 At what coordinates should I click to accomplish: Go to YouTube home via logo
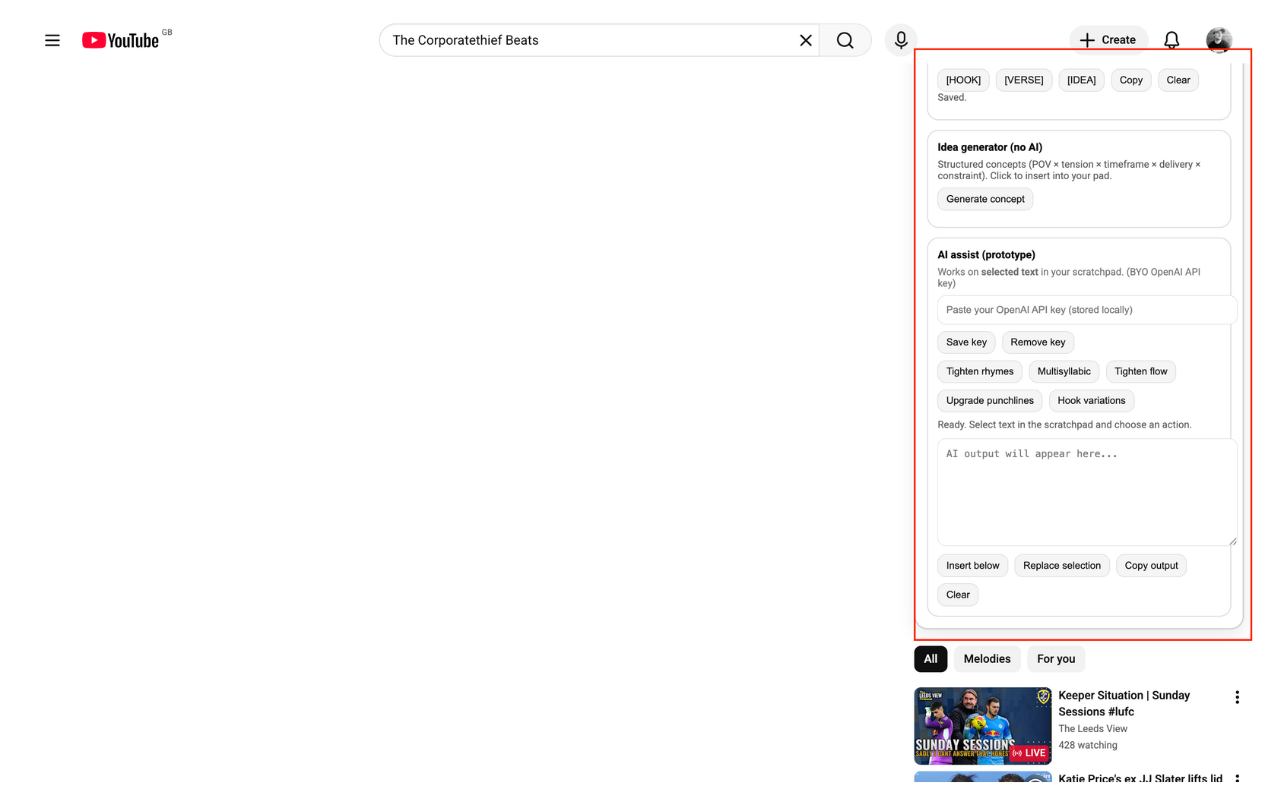click(x=120, y=40)
